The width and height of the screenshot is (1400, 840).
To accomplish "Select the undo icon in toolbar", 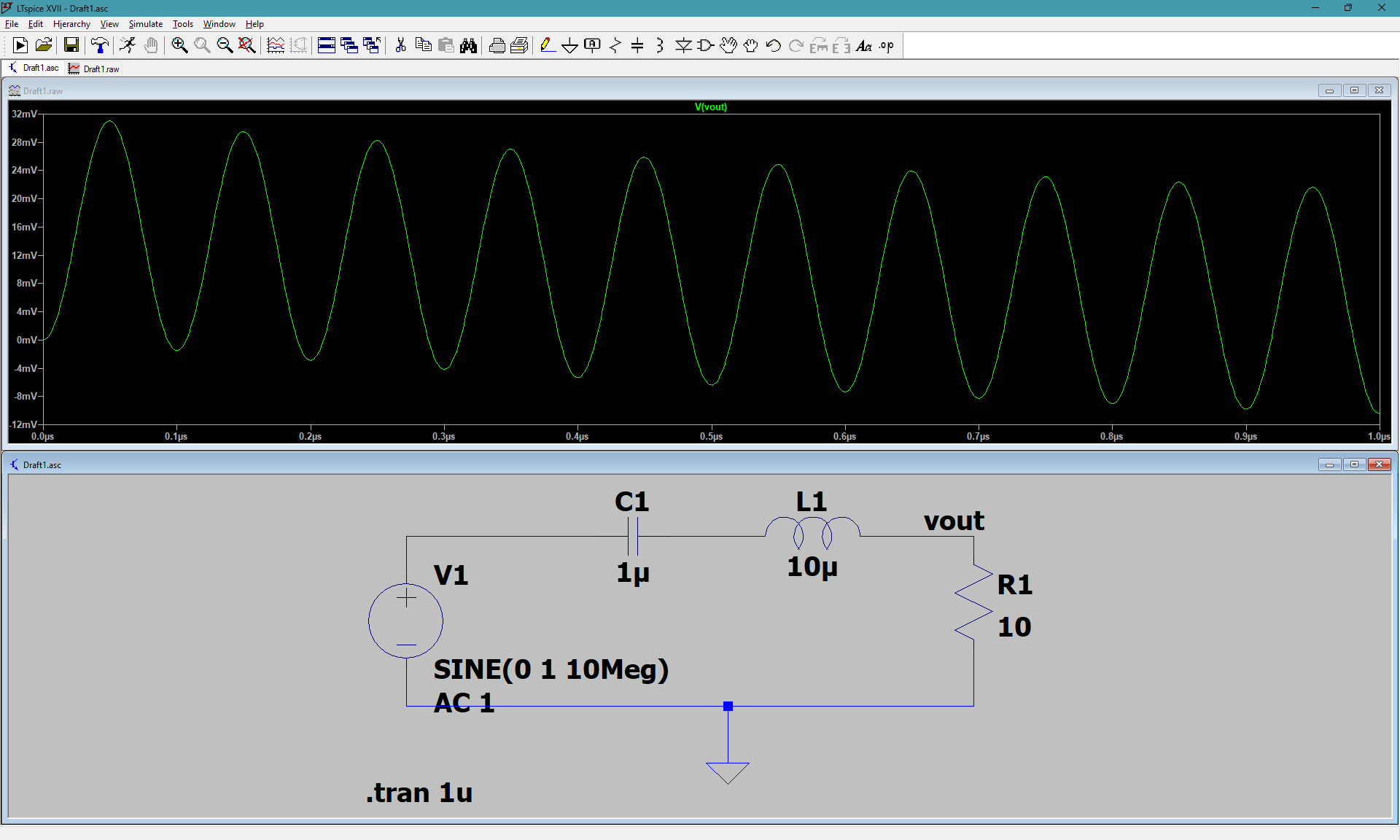I will (x=775, y=45).
